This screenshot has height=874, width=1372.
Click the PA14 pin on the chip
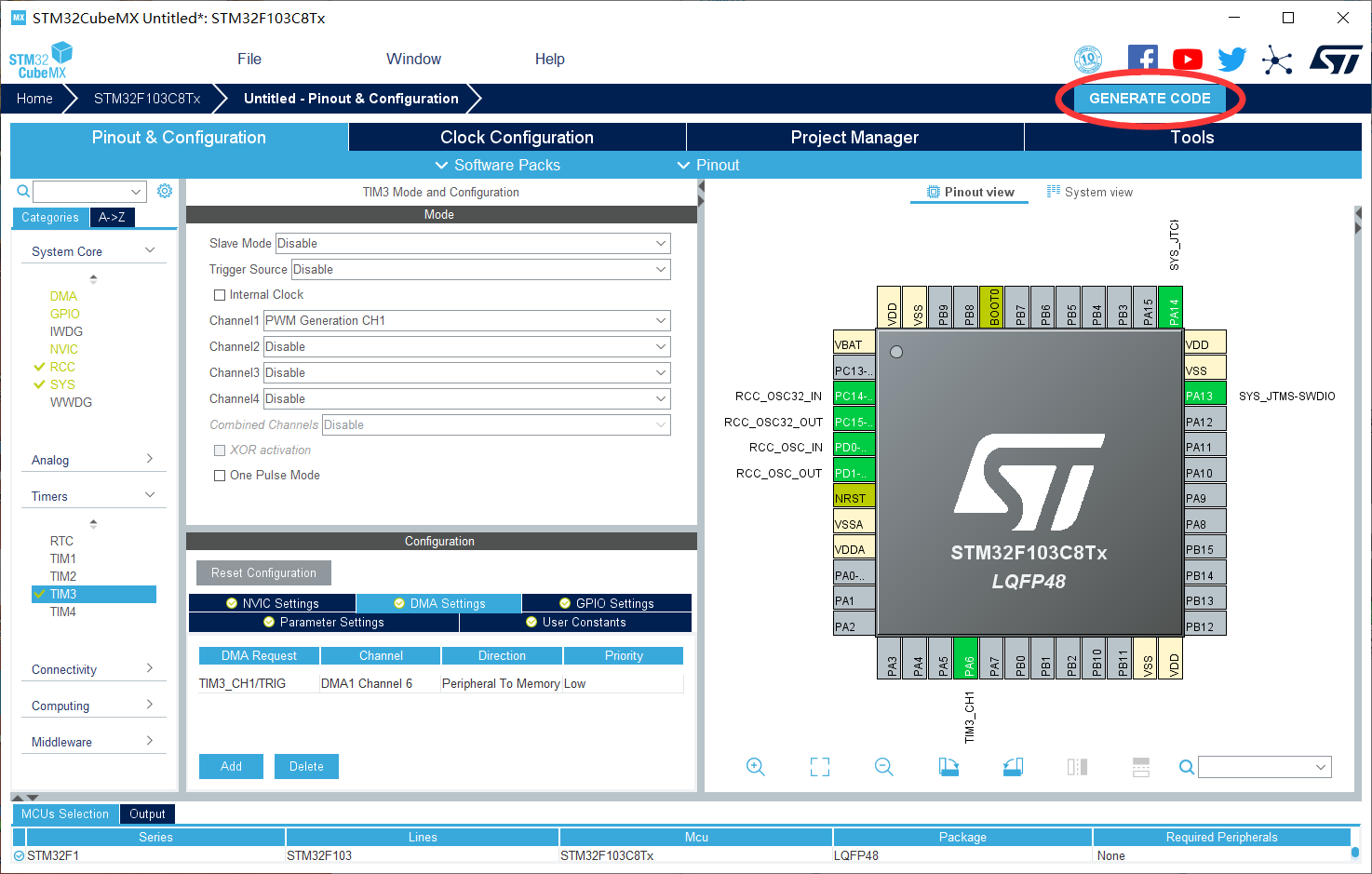coord(1170,306)
